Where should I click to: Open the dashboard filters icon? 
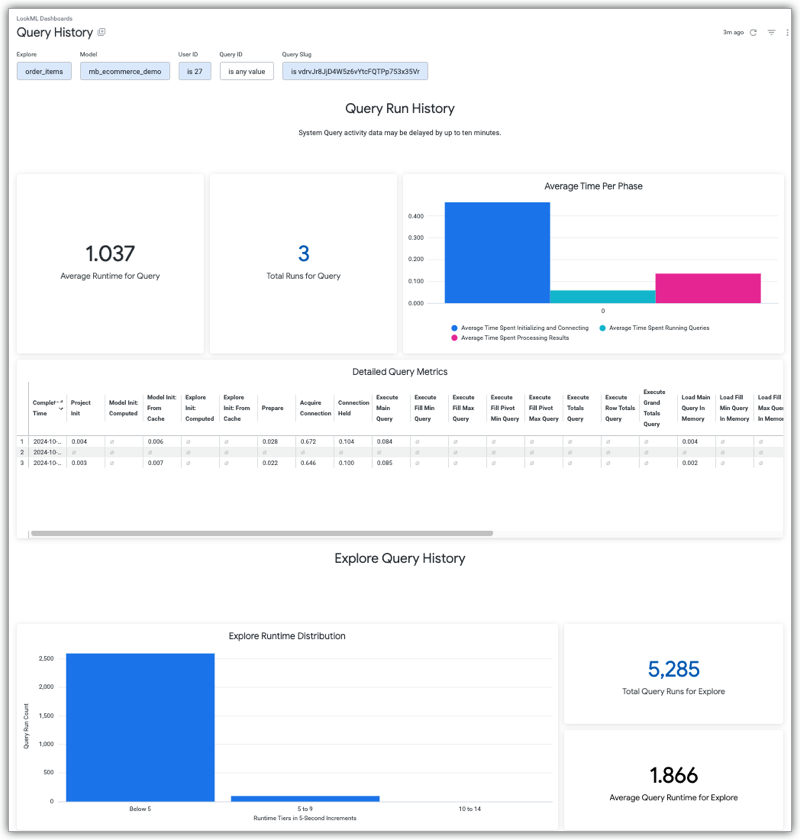tap(771, 33)
